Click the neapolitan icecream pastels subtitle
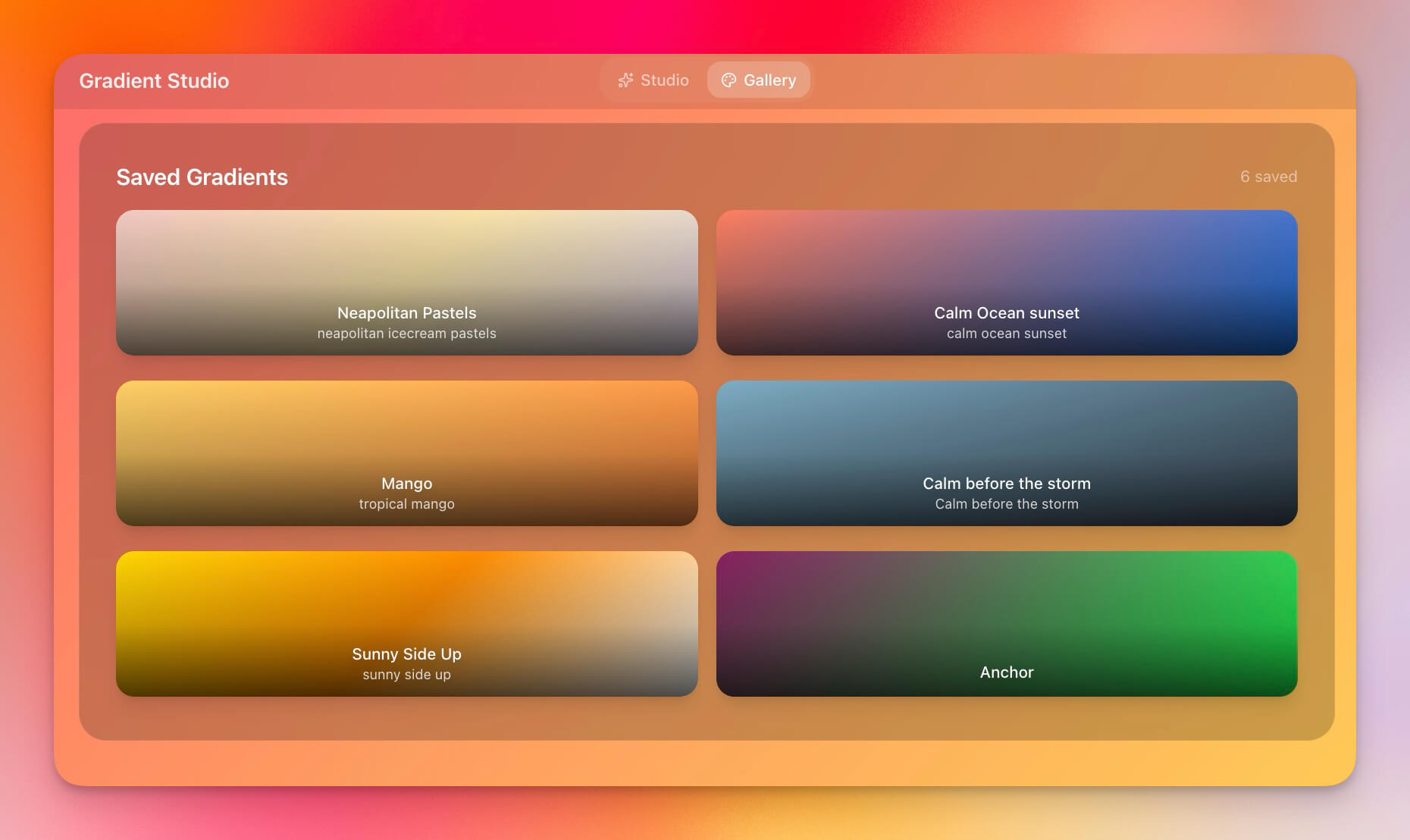 [x=406, y=333]
